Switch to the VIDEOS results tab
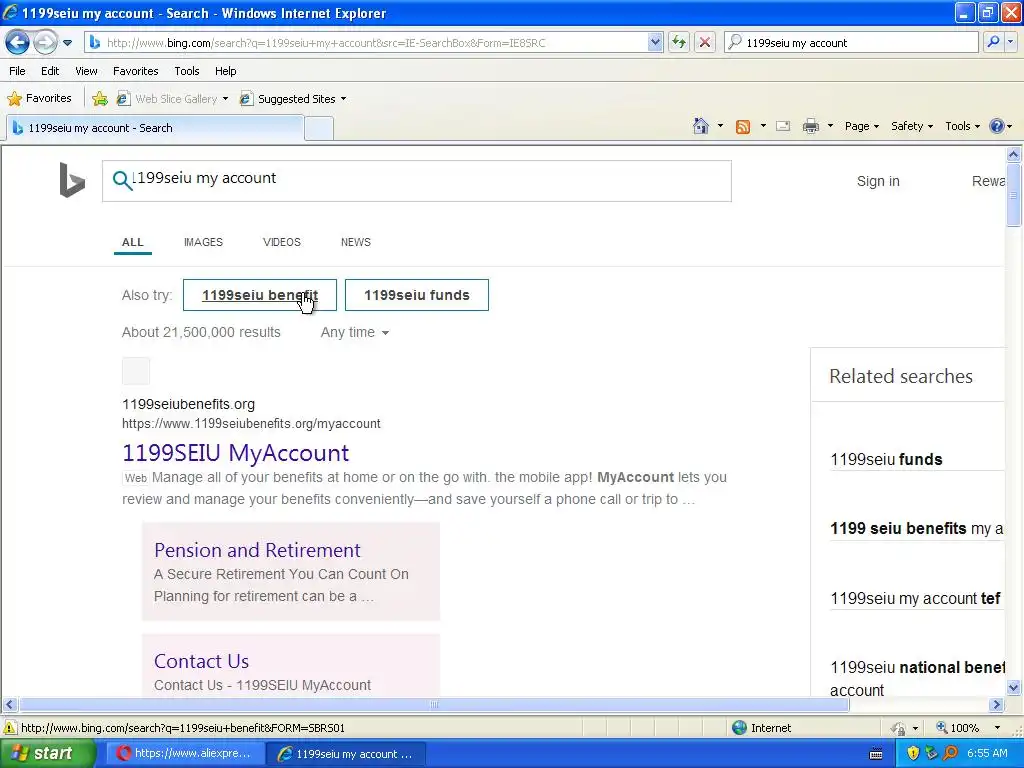1024x768 pixels. (x=281, y=242)
